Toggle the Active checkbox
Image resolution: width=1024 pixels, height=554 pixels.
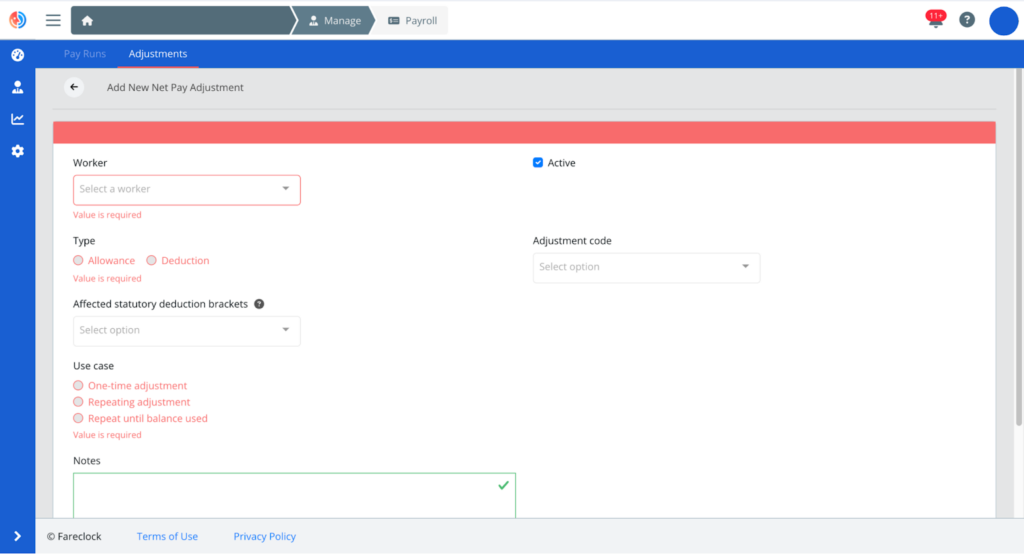[x=537, y=163]
